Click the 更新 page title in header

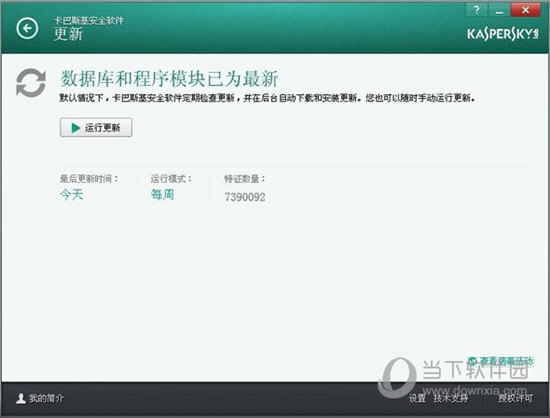tap(68, 34)
